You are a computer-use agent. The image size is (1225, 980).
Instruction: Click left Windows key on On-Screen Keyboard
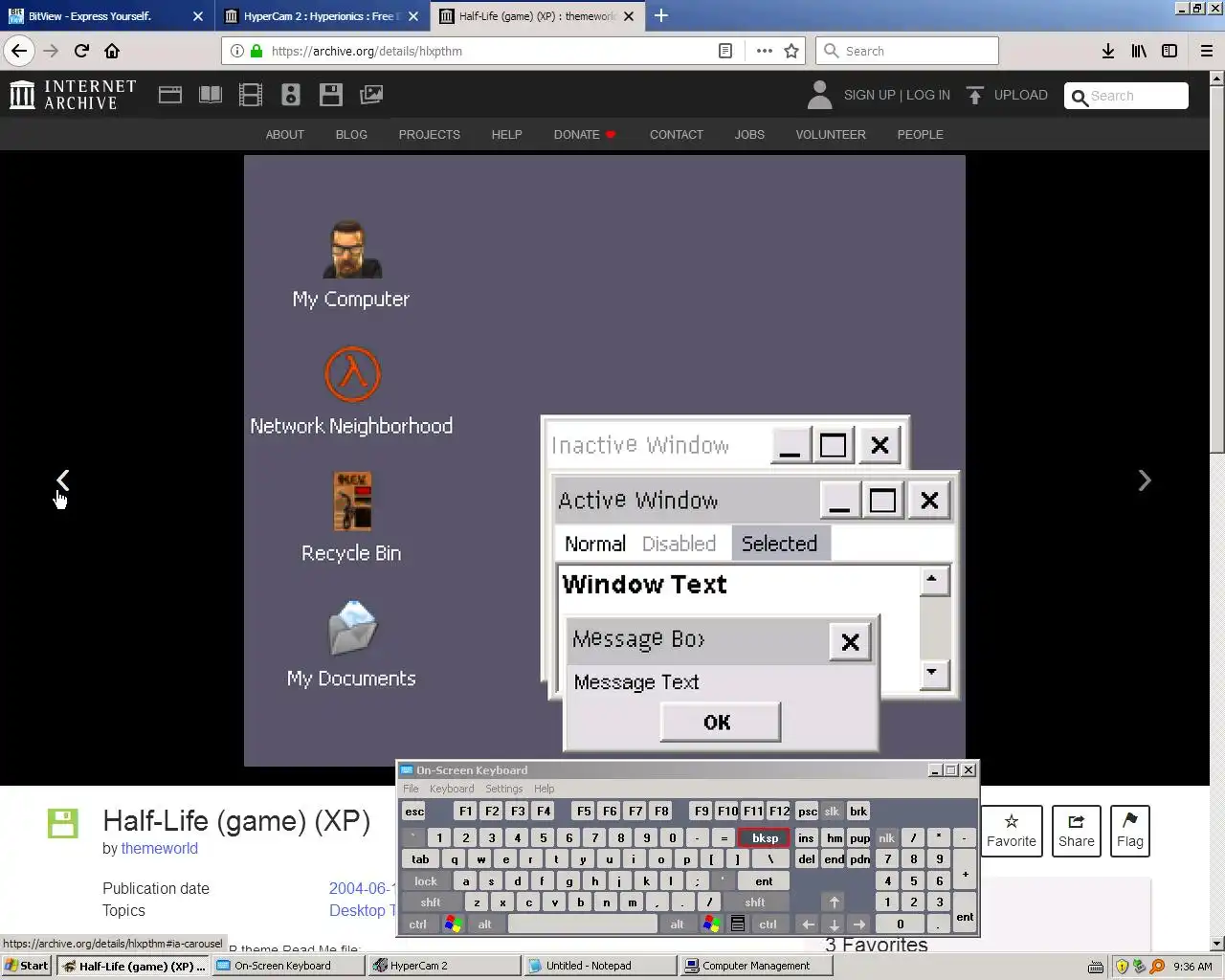tap(454, 924)
